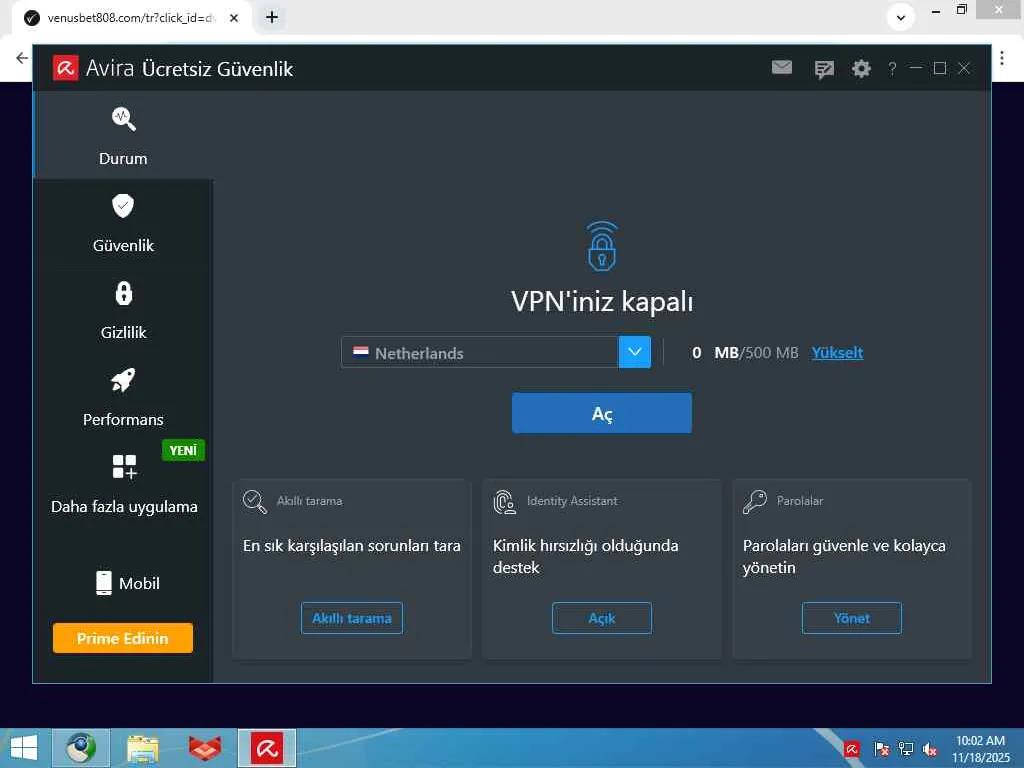Open the Gizlilik padlock section
Image resolution: width=1024 pixels, height=768 pixels.
coord(123,310)
